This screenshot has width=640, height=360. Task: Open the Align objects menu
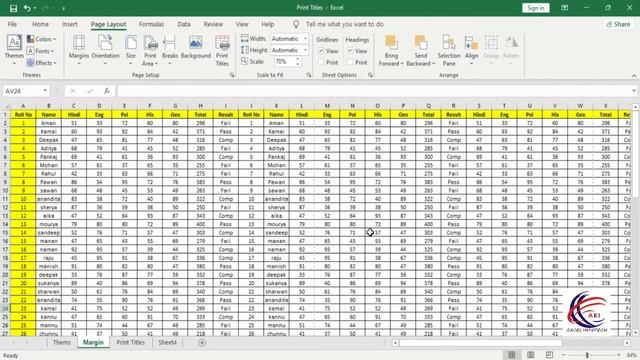point(471,49)
